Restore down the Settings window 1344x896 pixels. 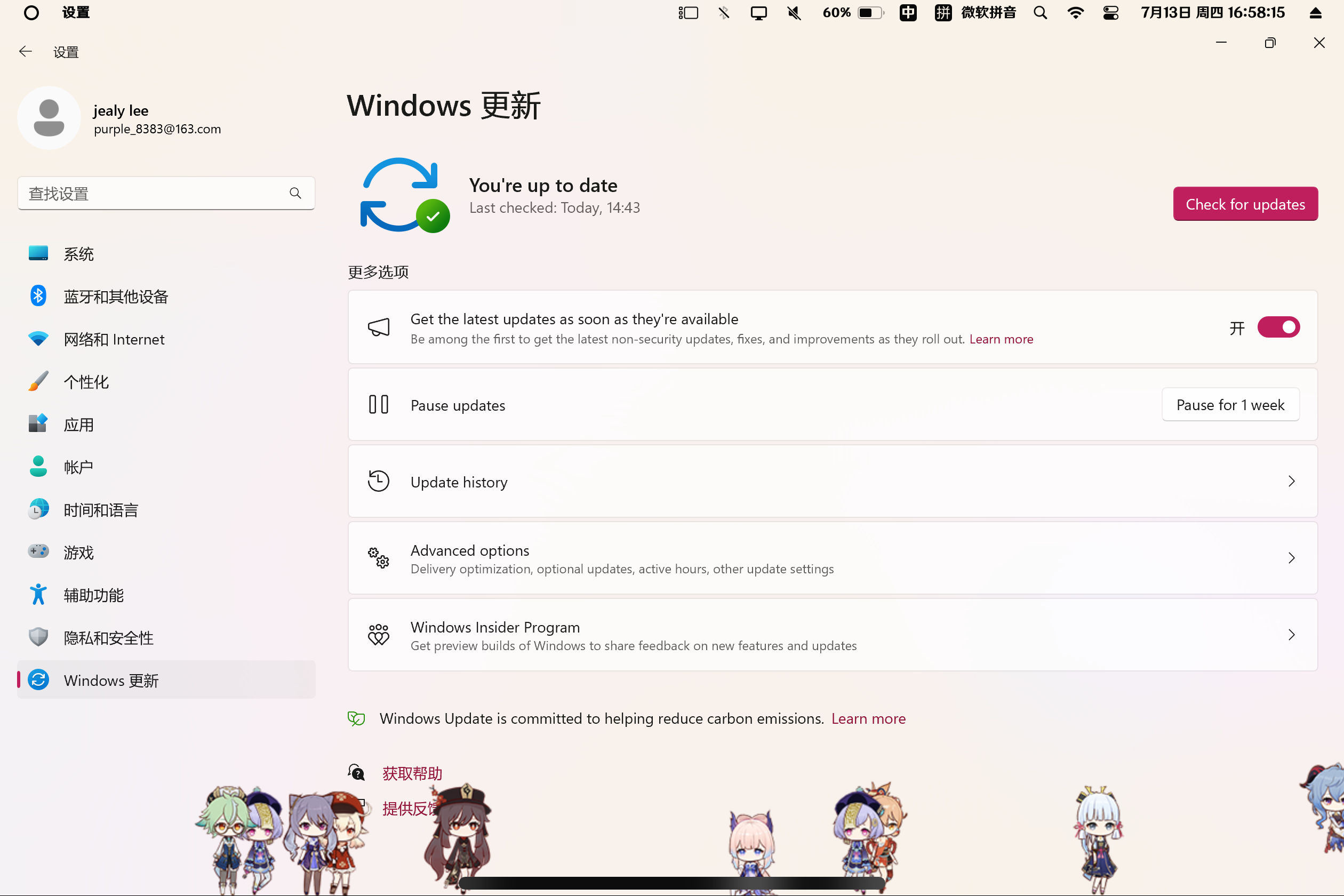pos(1270,43)
